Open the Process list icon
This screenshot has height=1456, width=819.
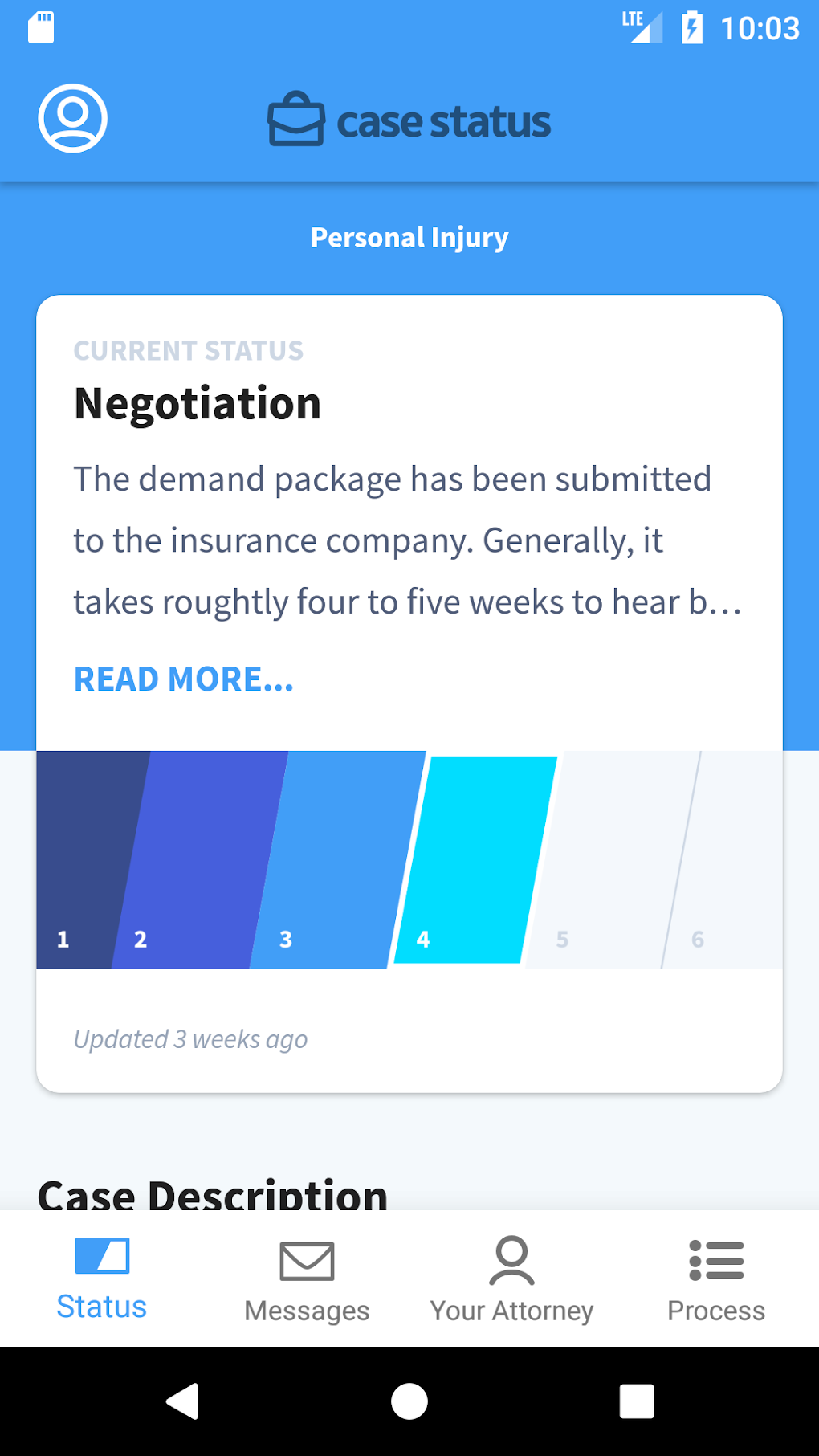(716, 1260)
